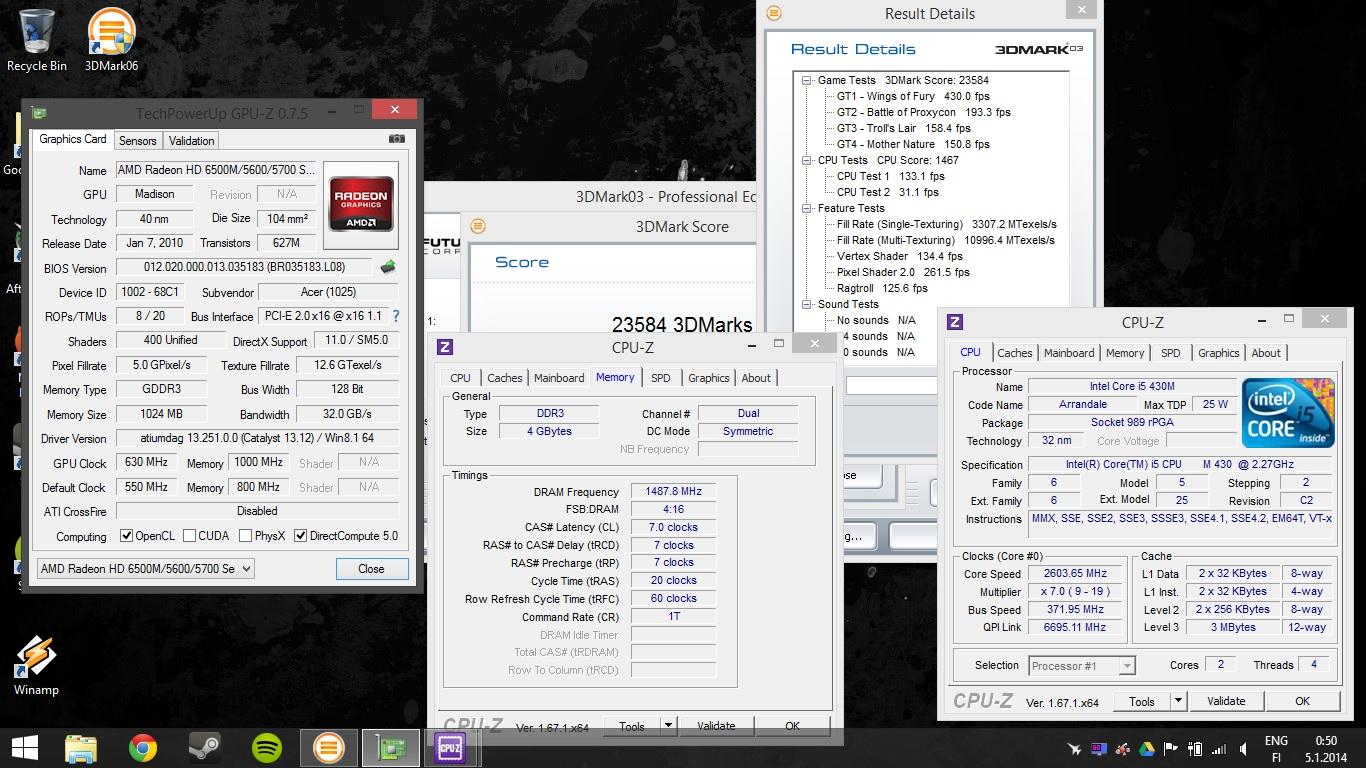
Task: Collapse the Game Tests tree node
Action: pyautogui.click(x=806, y=80)
